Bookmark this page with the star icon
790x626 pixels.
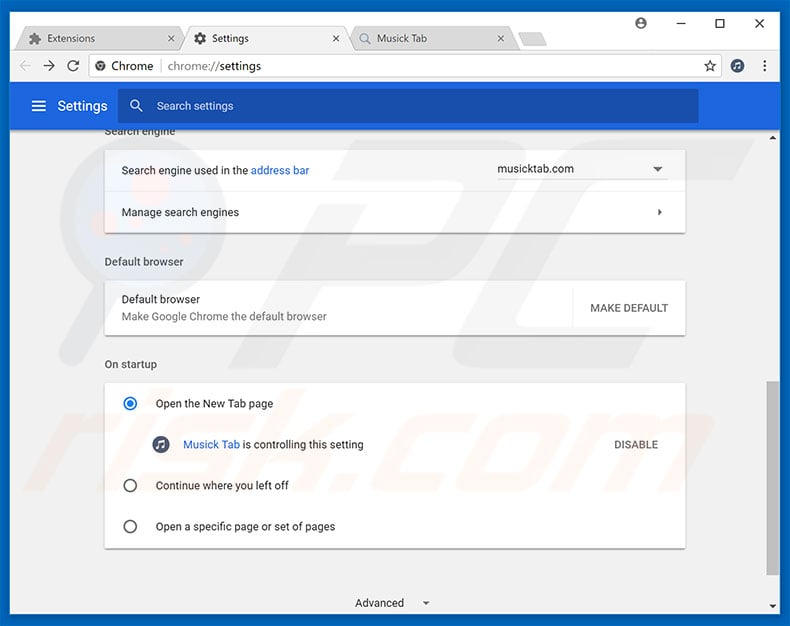point(710,66)
